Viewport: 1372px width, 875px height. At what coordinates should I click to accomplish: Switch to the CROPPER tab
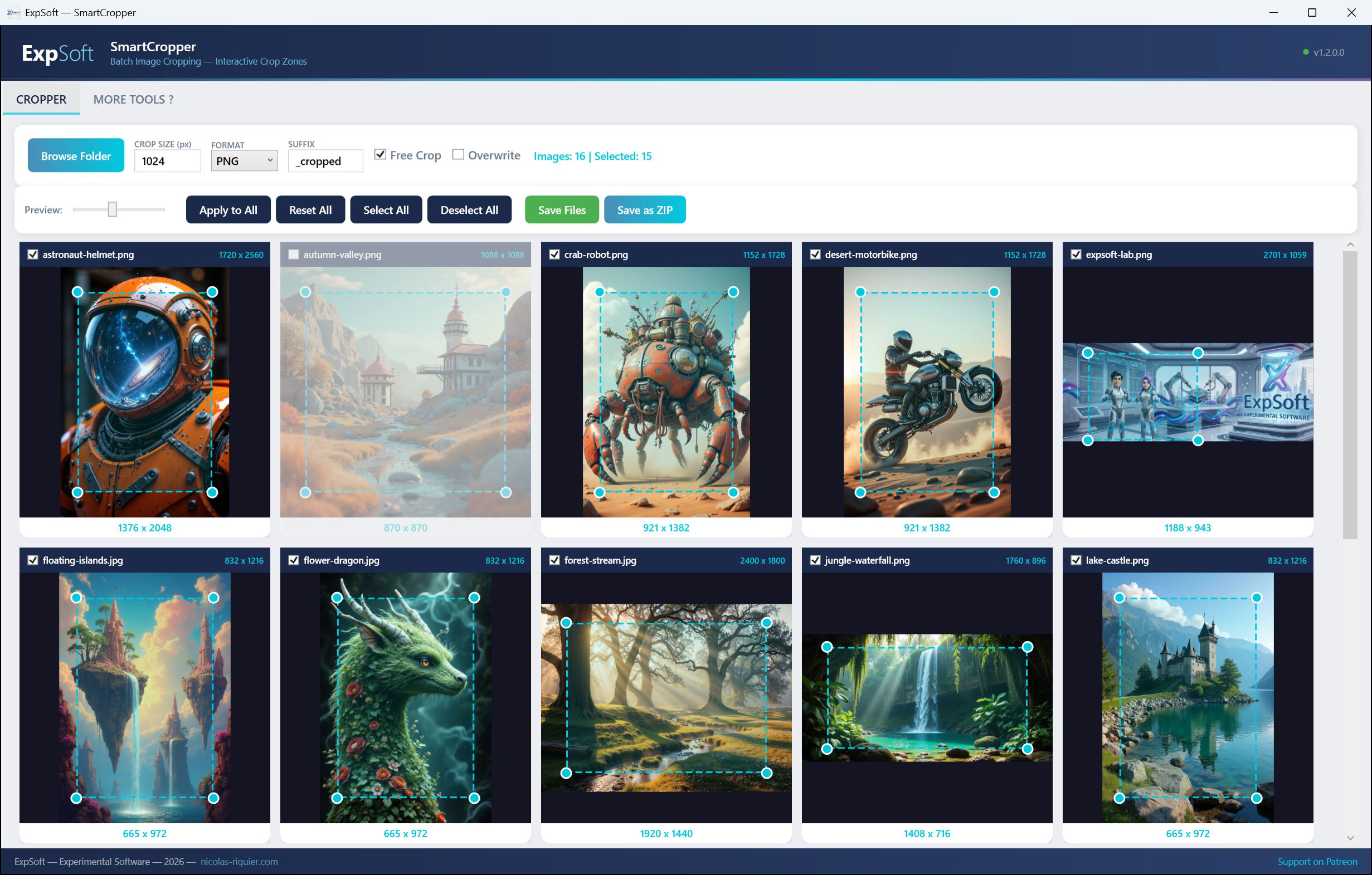41,100
